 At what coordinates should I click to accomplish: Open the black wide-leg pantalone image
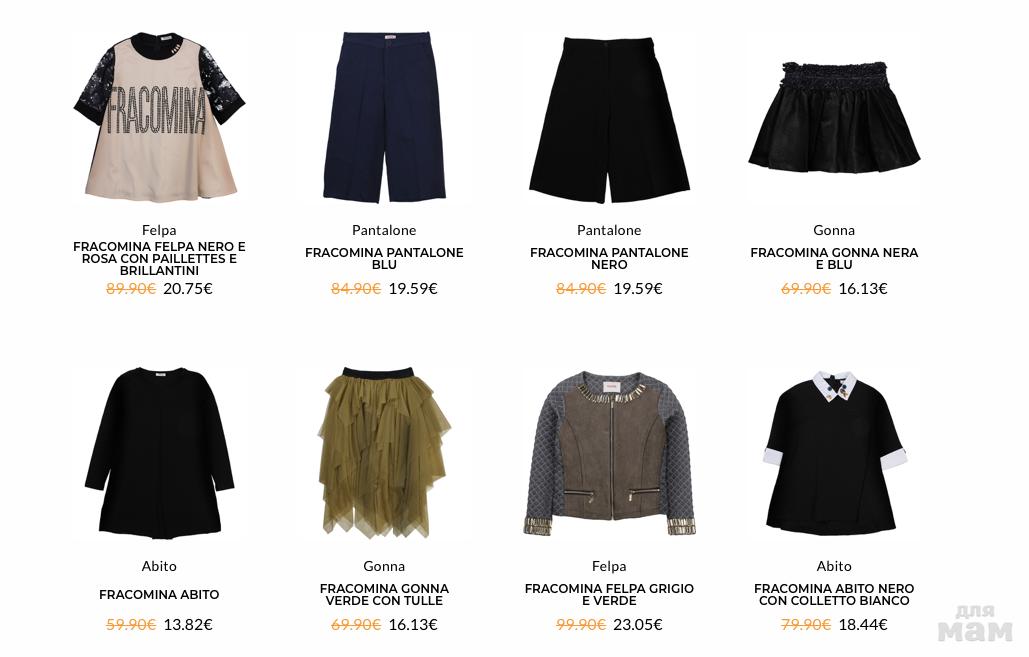point(609,119)
